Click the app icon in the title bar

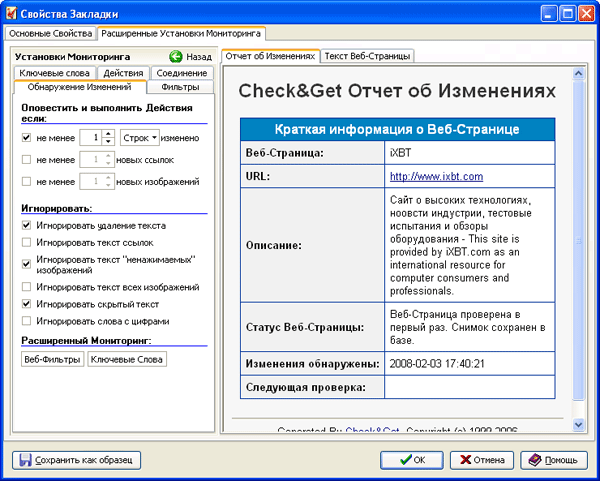click(11, 14)
